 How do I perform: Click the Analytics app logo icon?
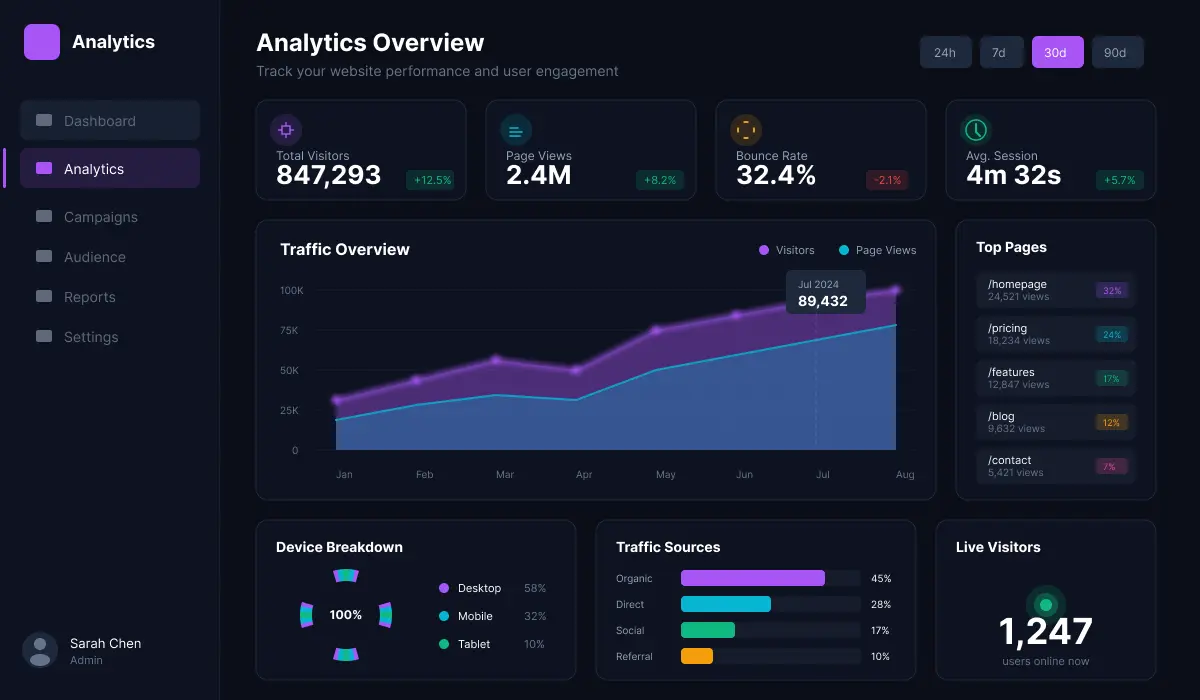tap(40, 42)
